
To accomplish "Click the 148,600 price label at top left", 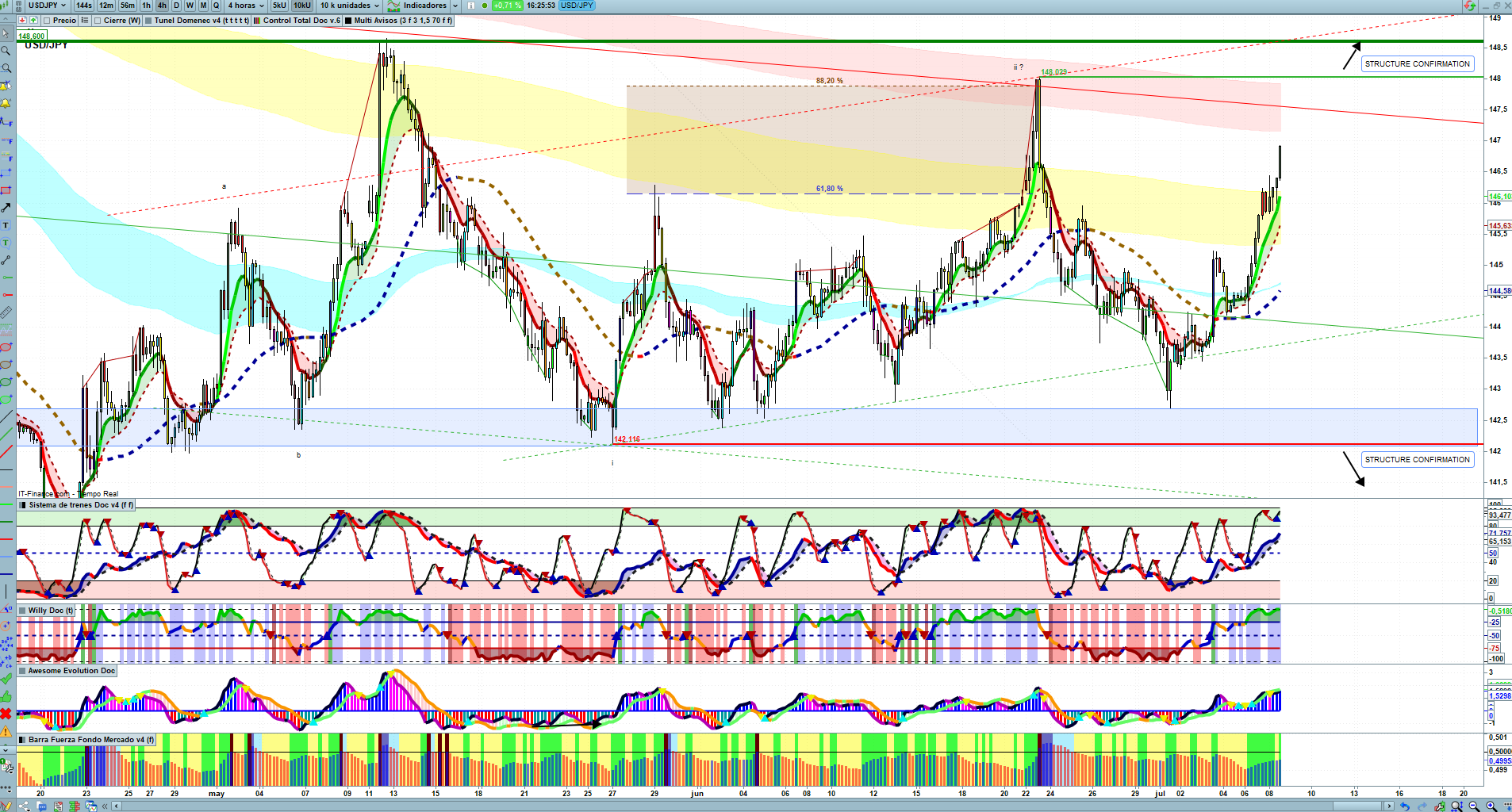I will [32, 36].
